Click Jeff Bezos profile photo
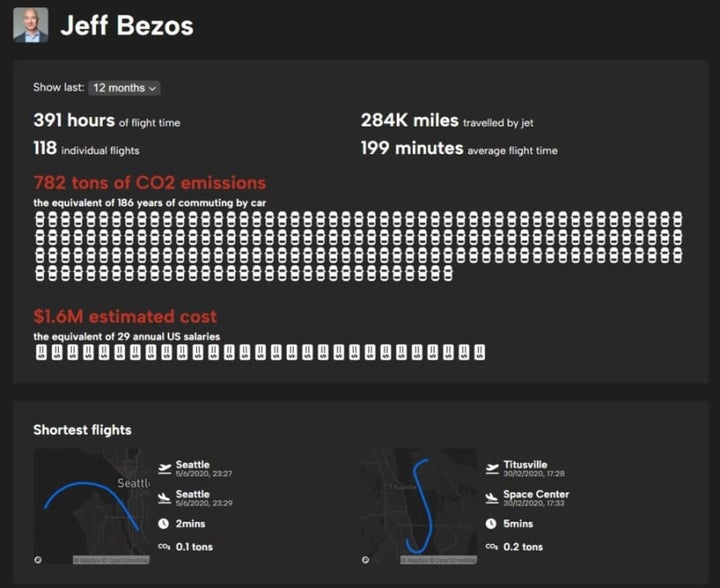720x588 pixels. pyautogui.click(x=30, y=25)
